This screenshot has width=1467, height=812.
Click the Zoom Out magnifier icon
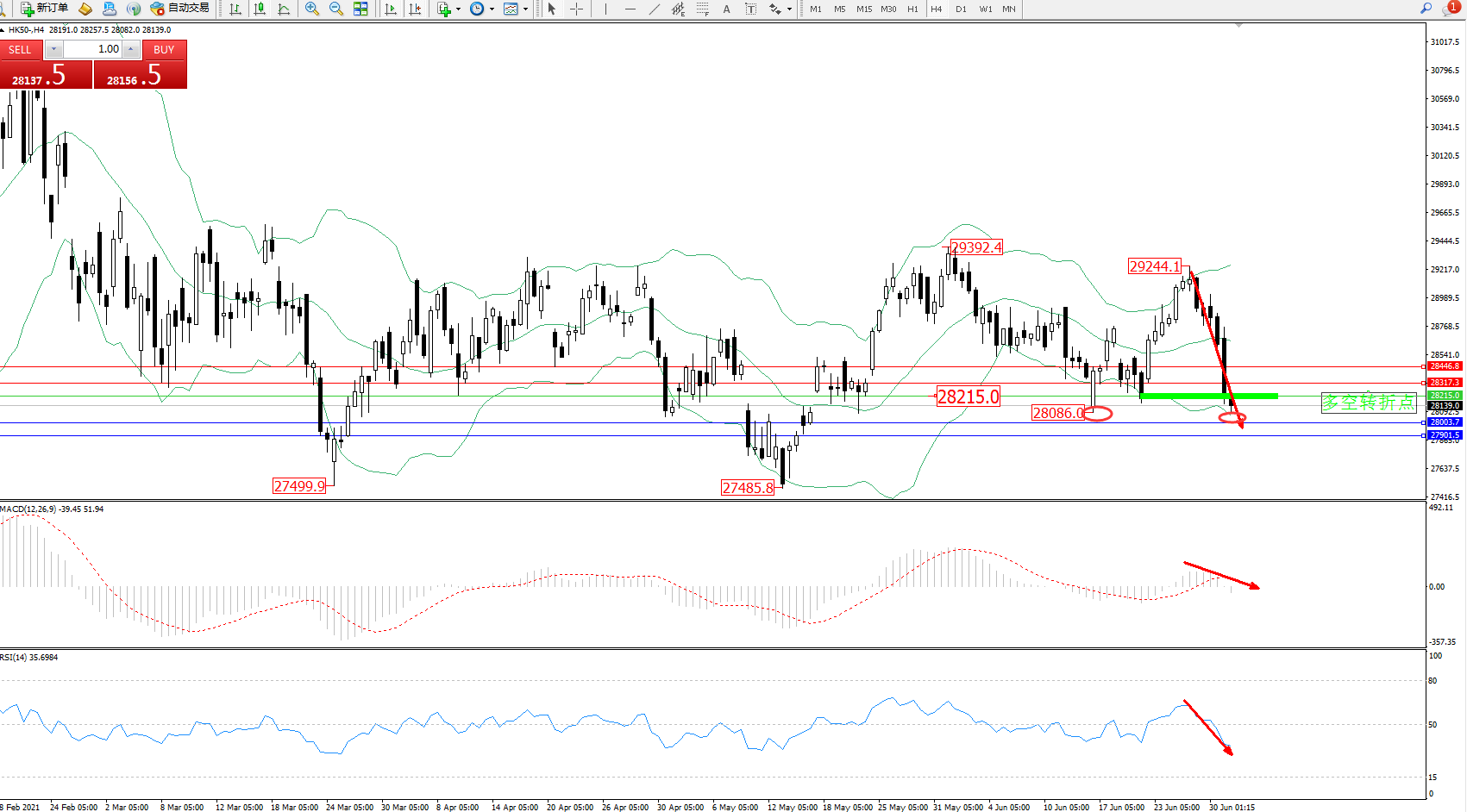point(336,9)
